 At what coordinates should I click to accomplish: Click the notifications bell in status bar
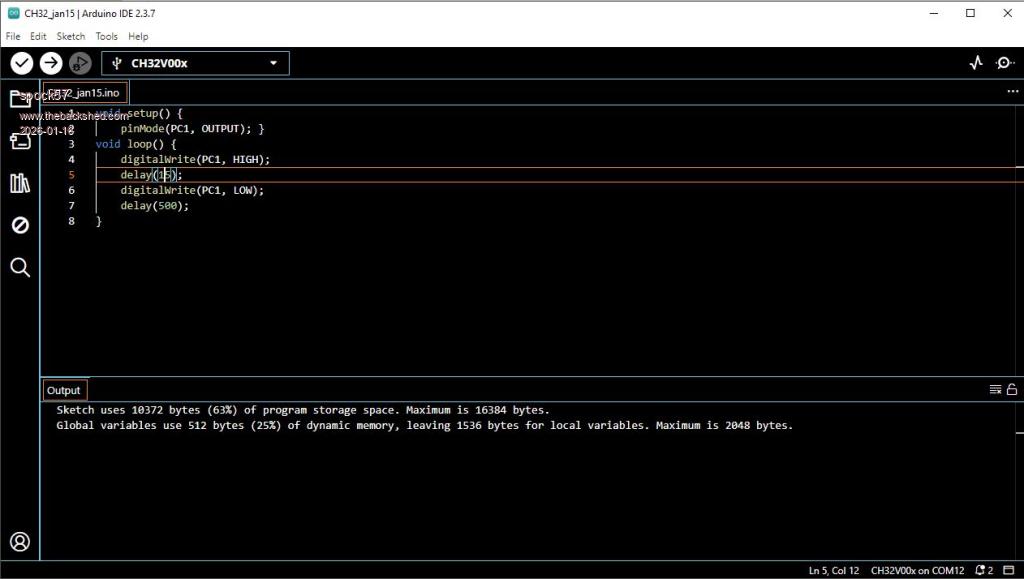pyautogui.click(x=982, y=570)
